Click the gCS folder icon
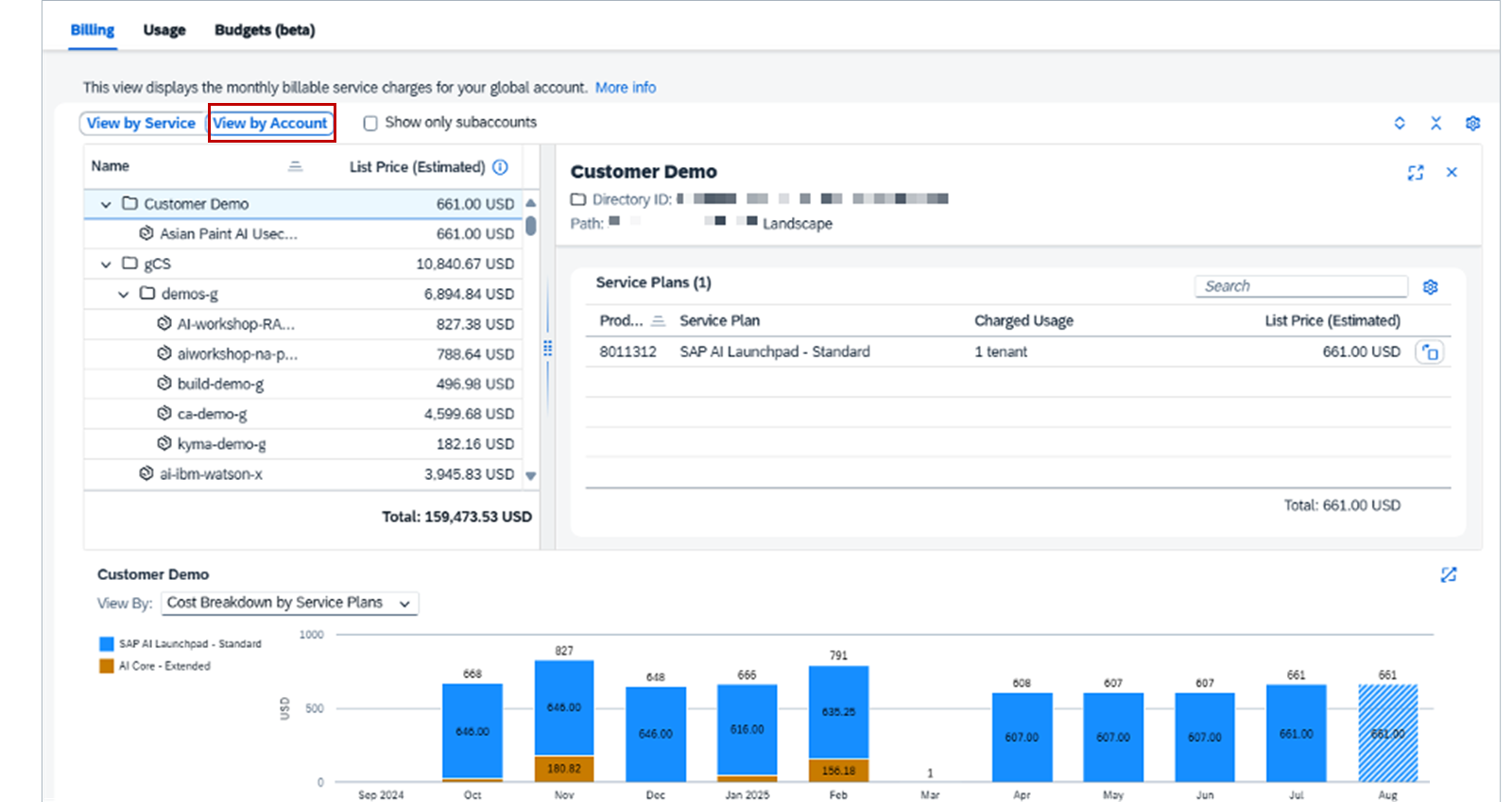Viewport: 1512px width, 802px height. (129, 263)
